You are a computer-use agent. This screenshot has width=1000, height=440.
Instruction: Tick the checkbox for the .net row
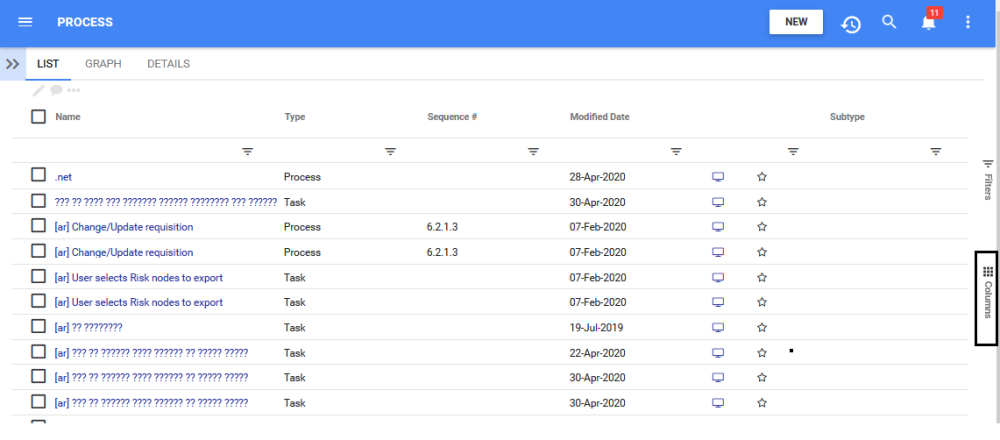38,175
